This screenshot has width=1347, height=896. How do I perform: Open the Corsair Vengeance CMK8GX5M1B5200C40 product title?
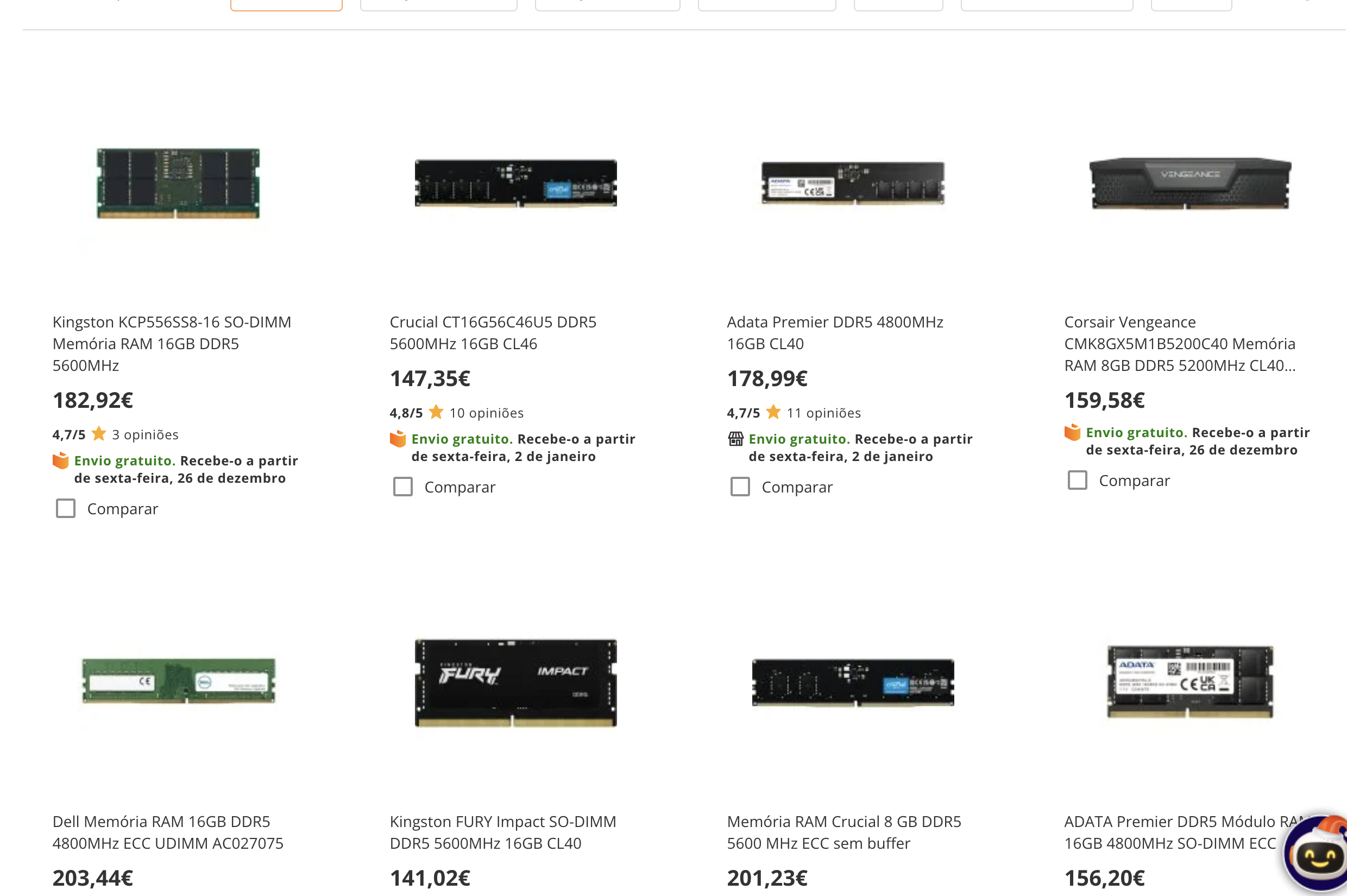click(x=1179, y=343)
